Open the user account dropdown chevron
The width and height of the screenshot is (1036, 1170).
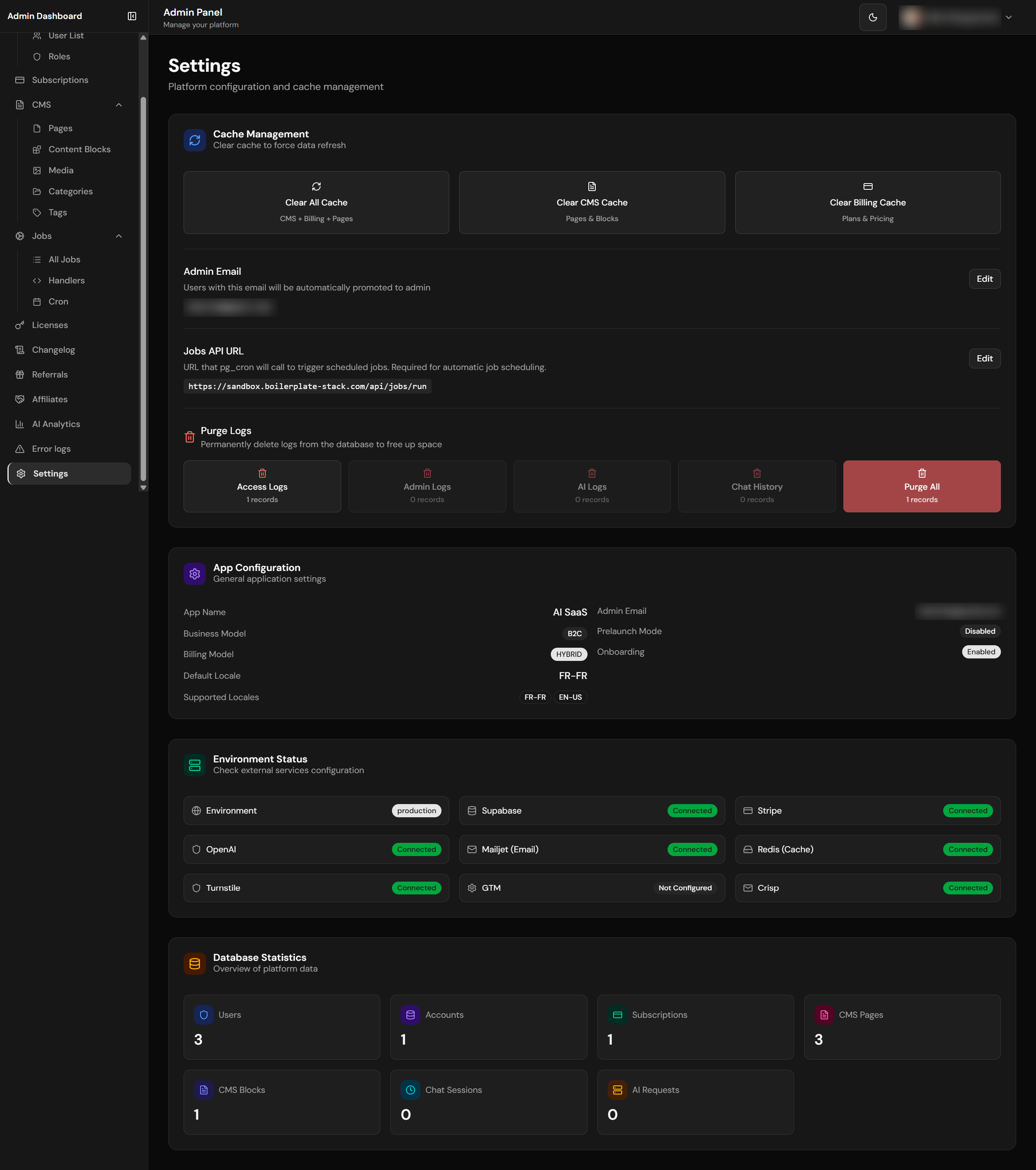tap(1008, 17)
